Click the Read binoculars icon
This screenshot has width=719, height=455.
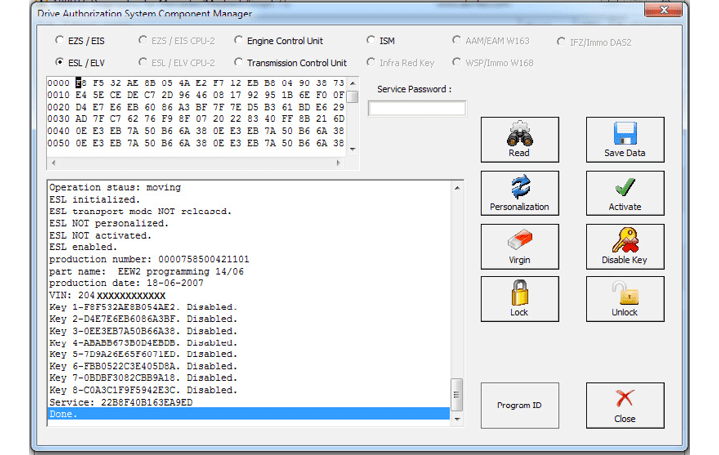click(519, 135)
